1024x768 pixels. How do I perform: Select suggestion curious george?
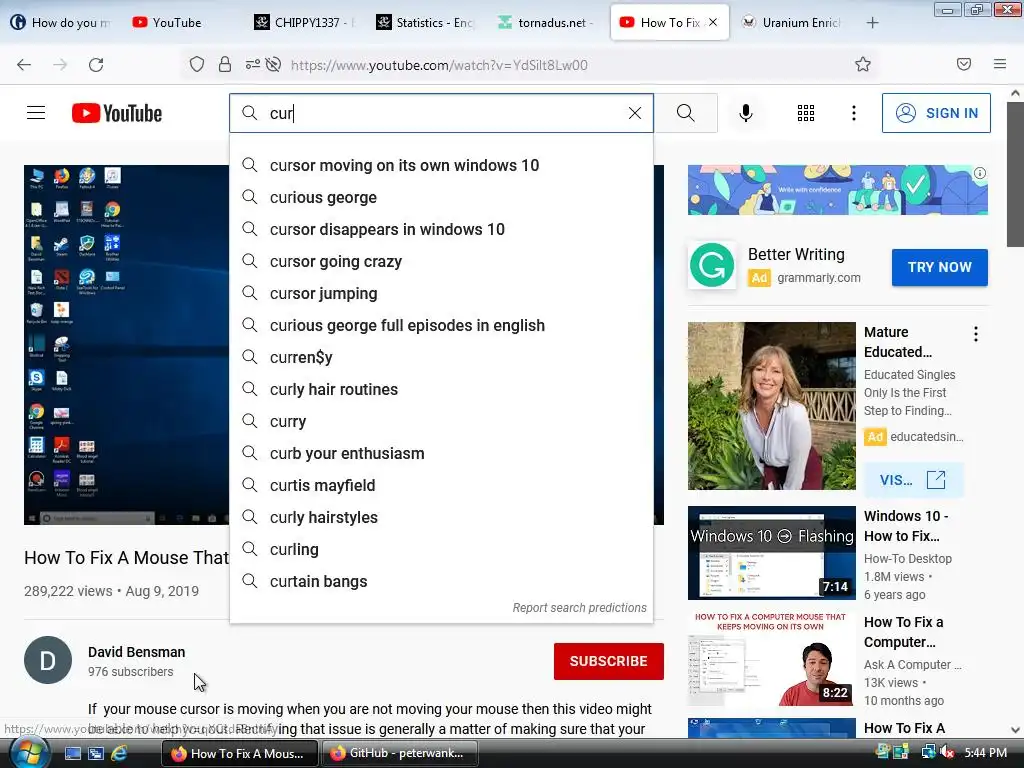[441, 197]
